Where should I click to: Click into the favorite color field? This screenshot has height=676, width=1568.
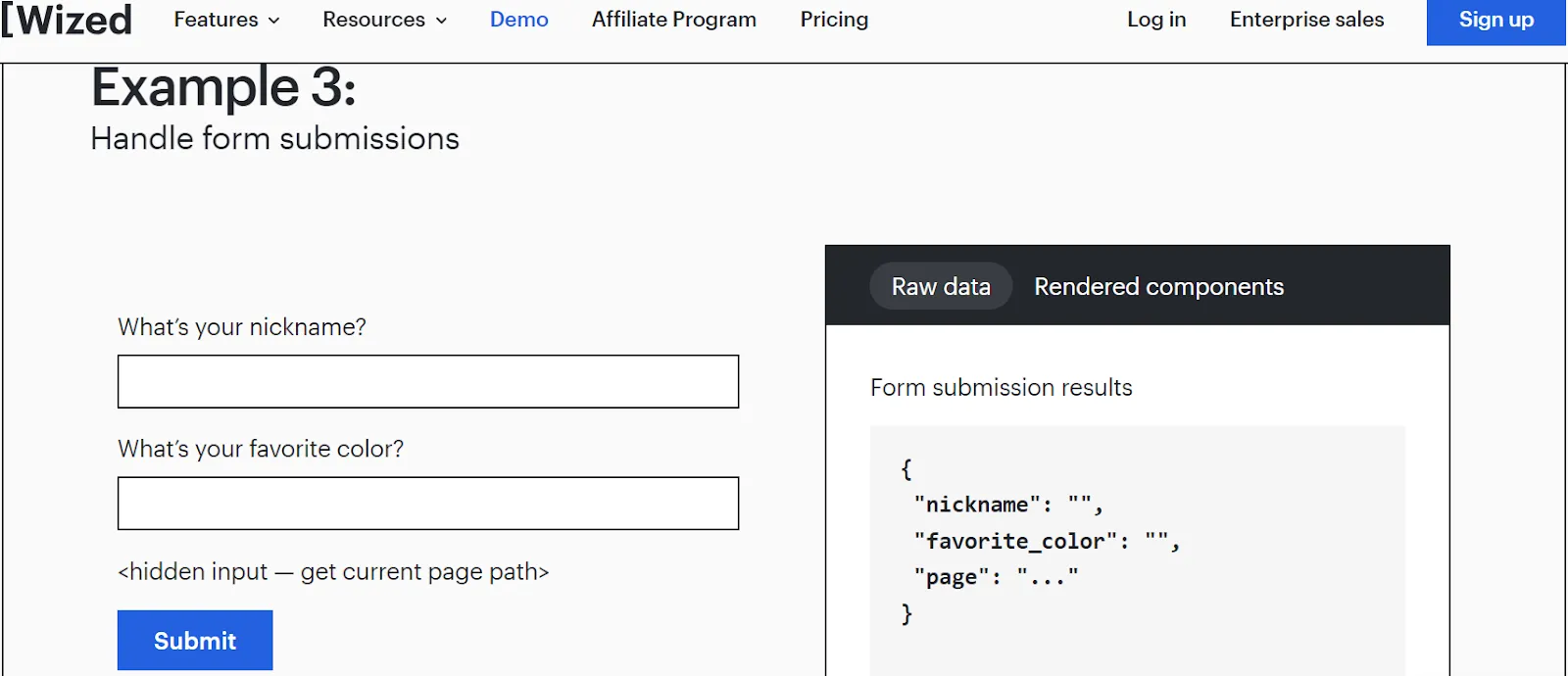pyautogui.click(x=428, y=504)
